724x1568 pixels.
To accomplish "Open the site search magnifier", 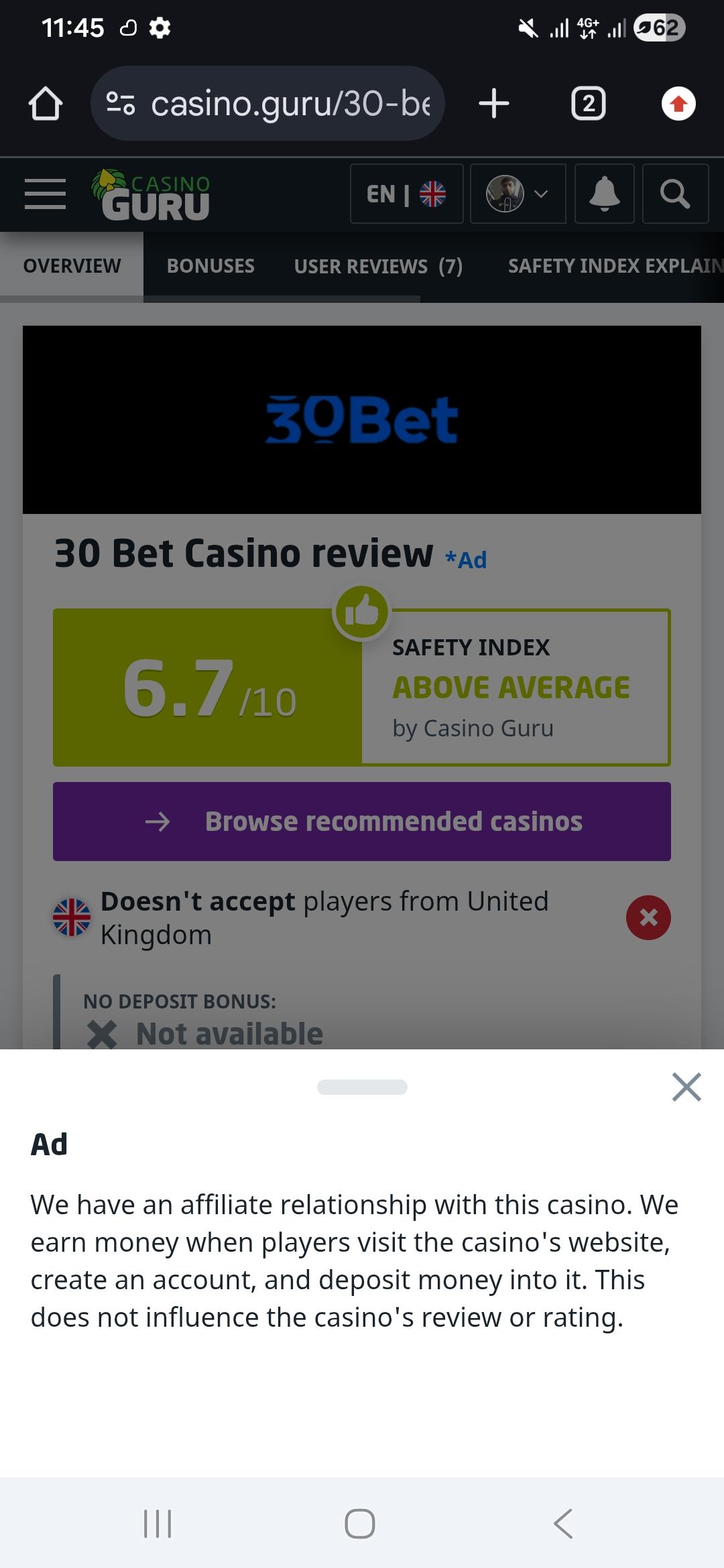I will [x=675, y=194].
